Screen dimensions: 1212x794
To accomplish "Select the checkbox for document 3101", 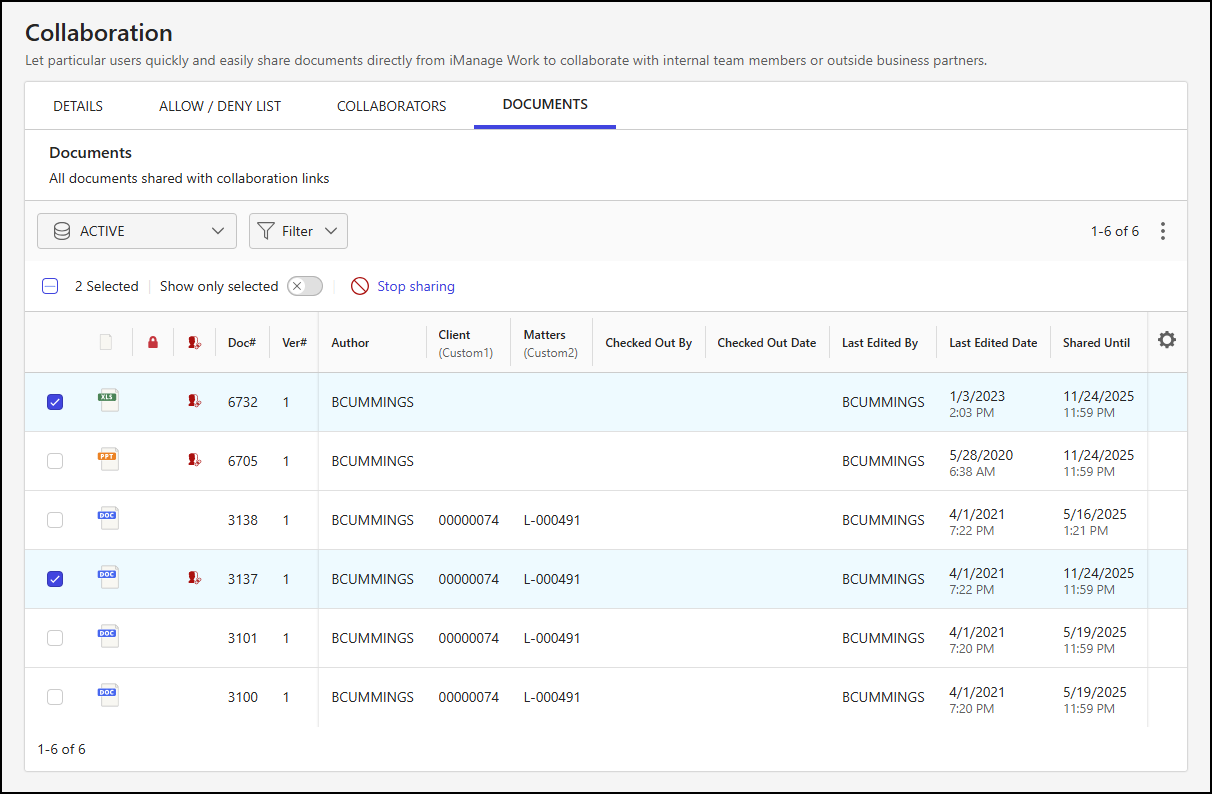I will 55,638.
